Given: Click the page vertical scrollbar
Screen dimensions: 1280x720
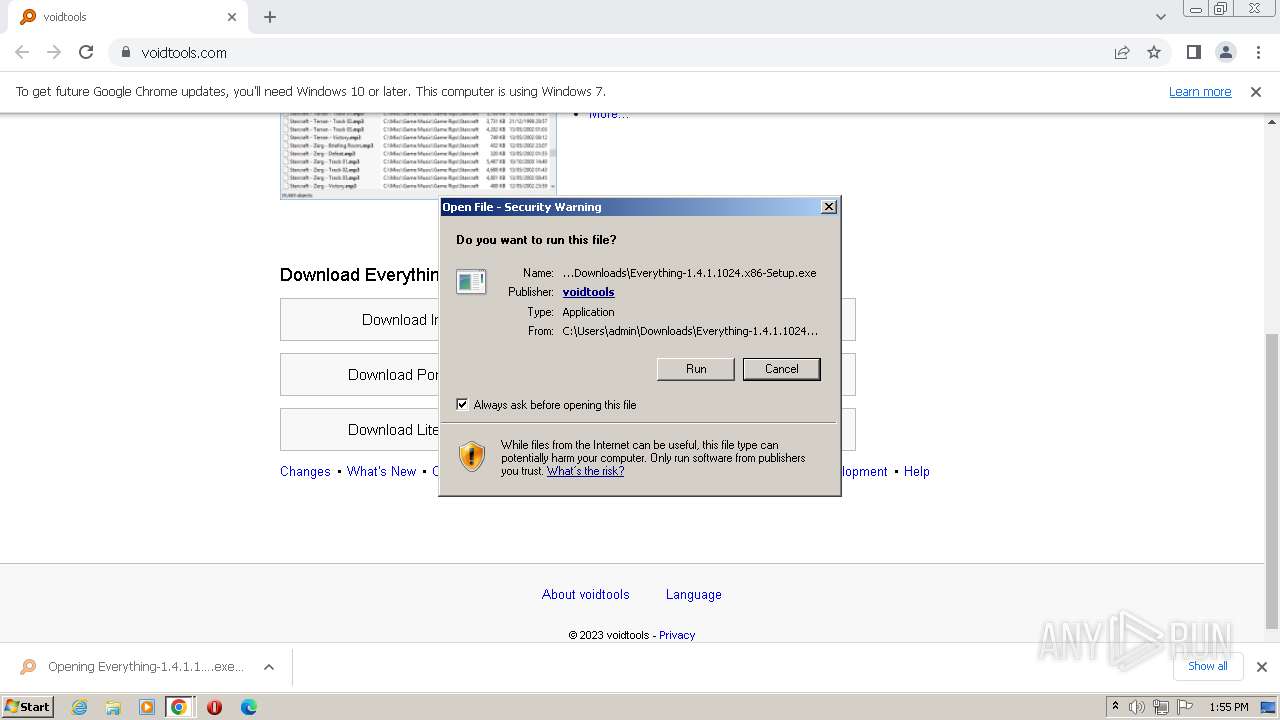Looking at the screenshot, I should (1272, 480).
